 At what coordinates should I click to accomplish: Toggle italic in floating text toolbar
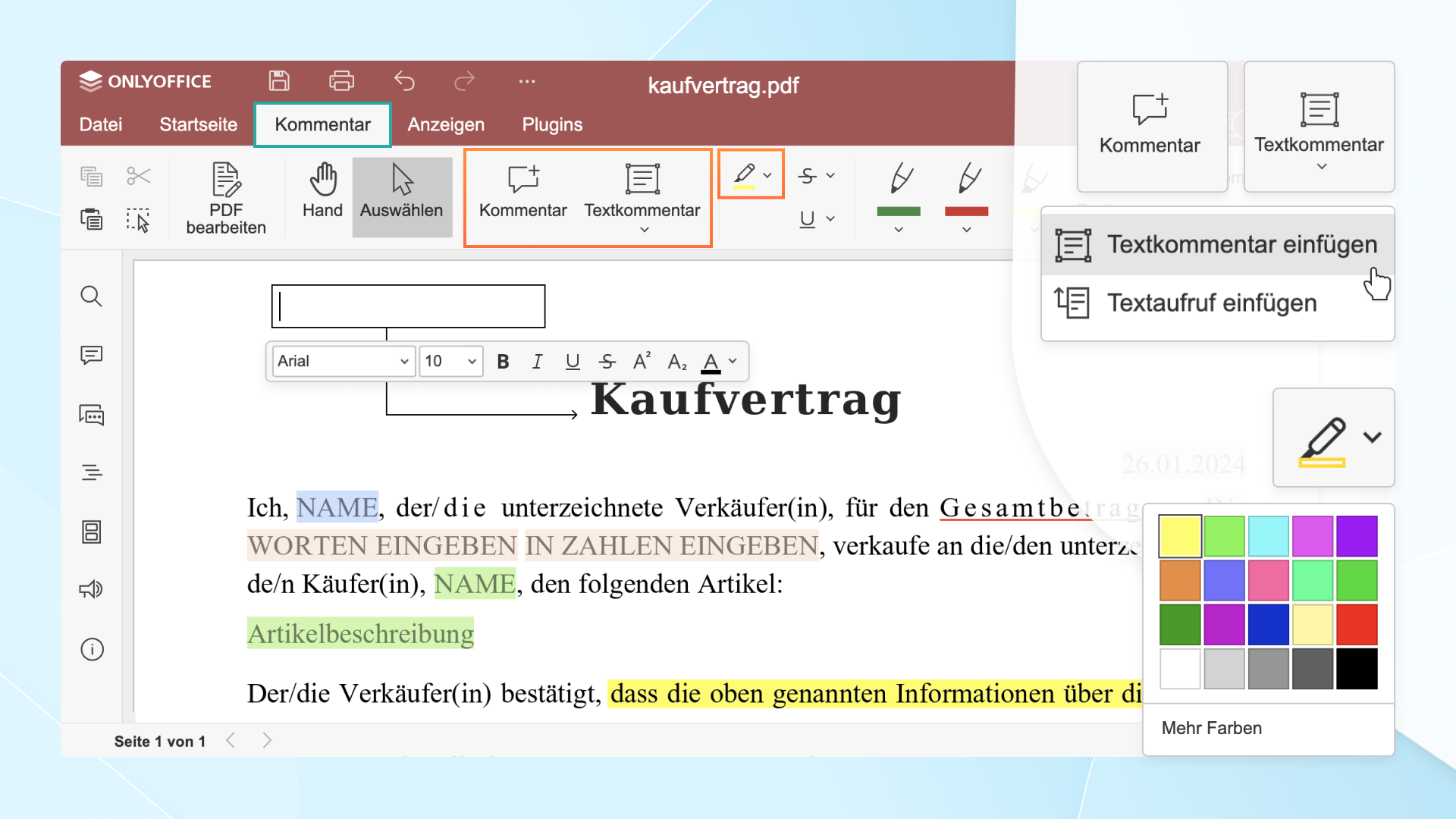point(537,362)
